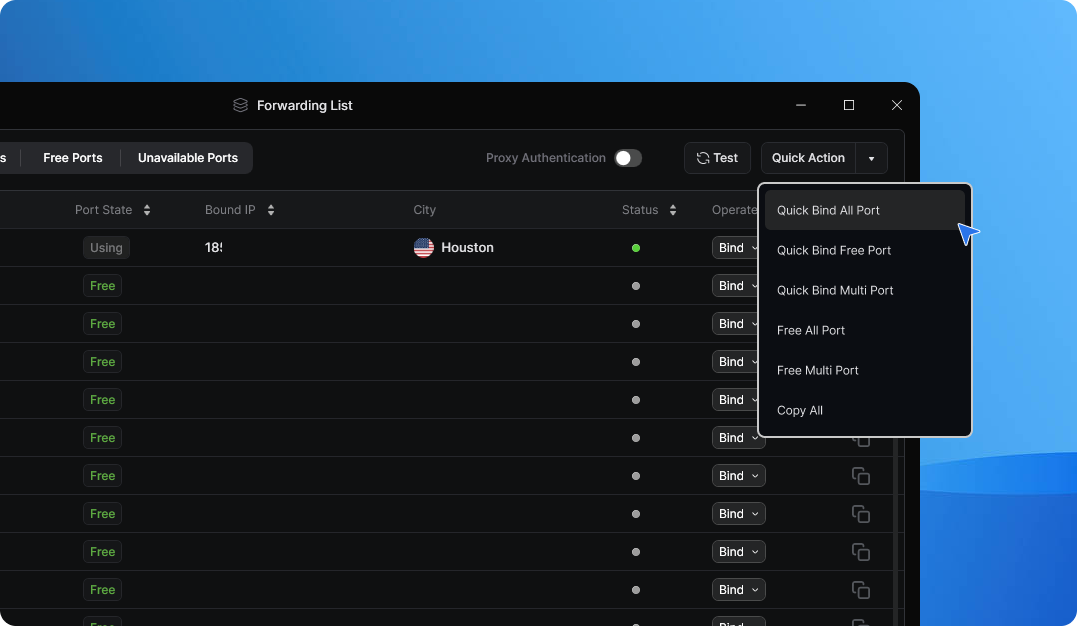Collapse the Quick Action dropdown arrow

click(871, 158)
